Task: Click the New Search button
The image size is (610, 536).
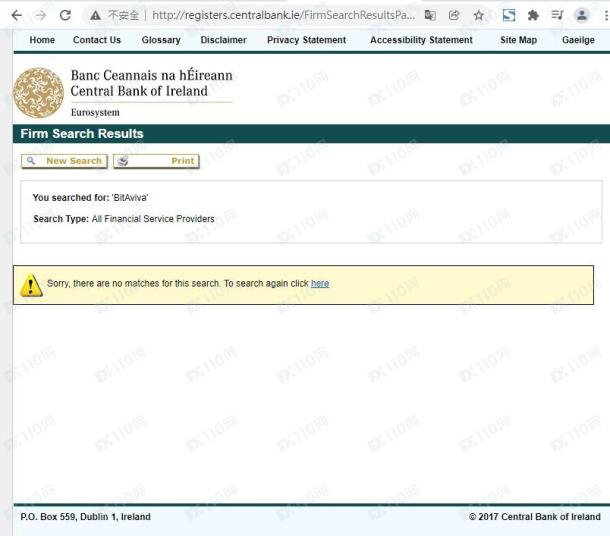Action: 64,161
